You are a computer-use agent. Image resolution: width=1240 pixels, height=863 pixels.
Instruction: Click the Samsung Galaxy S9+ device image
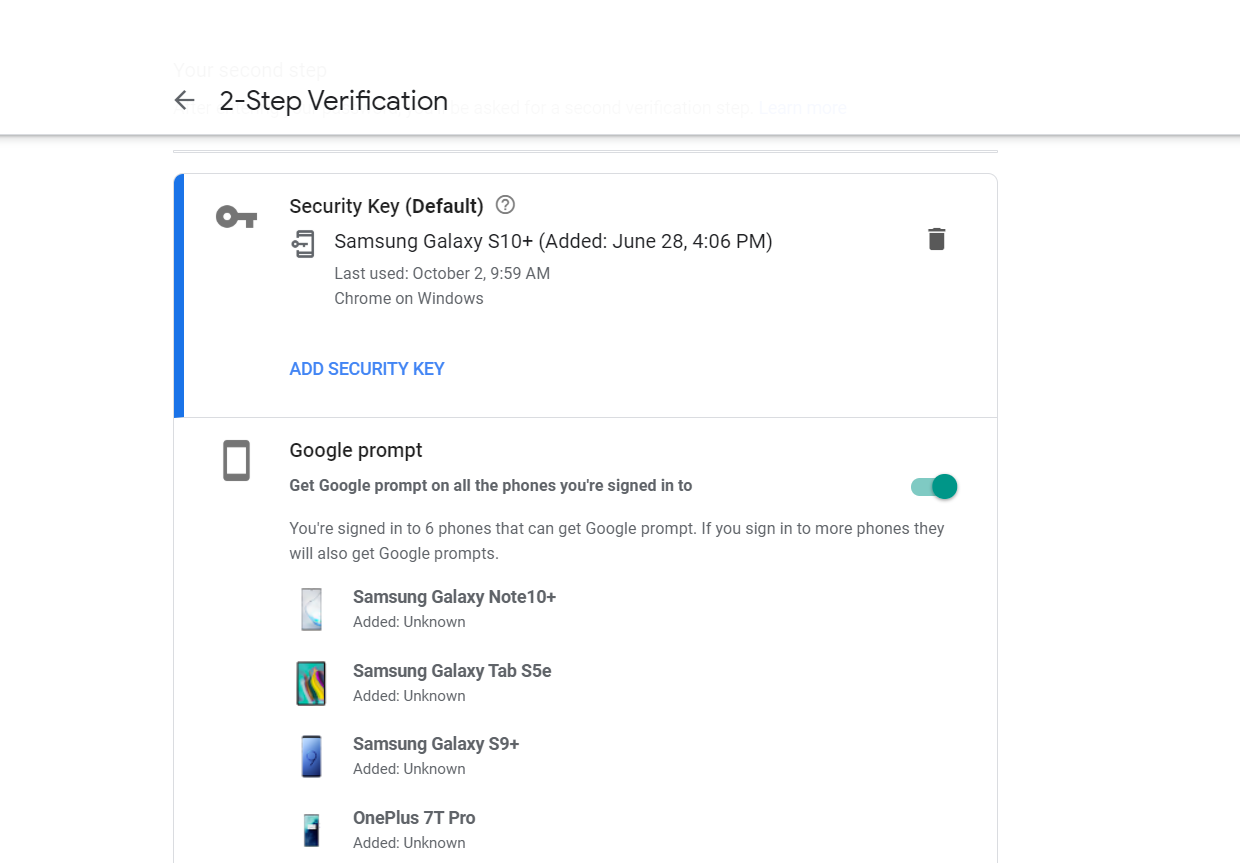(x=312, y=756)
